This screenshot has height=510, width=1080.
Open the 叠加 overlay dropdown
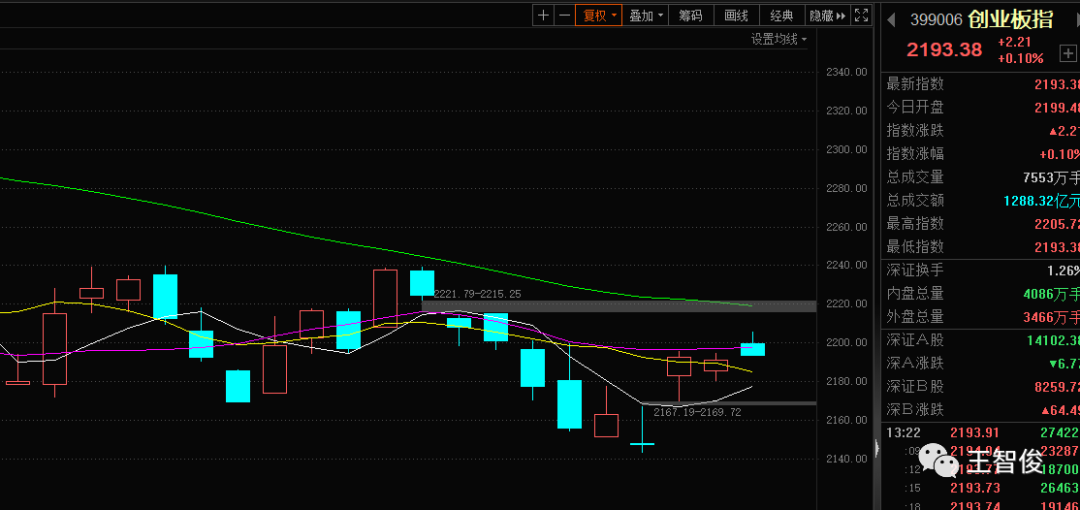[x=646, y=15]
